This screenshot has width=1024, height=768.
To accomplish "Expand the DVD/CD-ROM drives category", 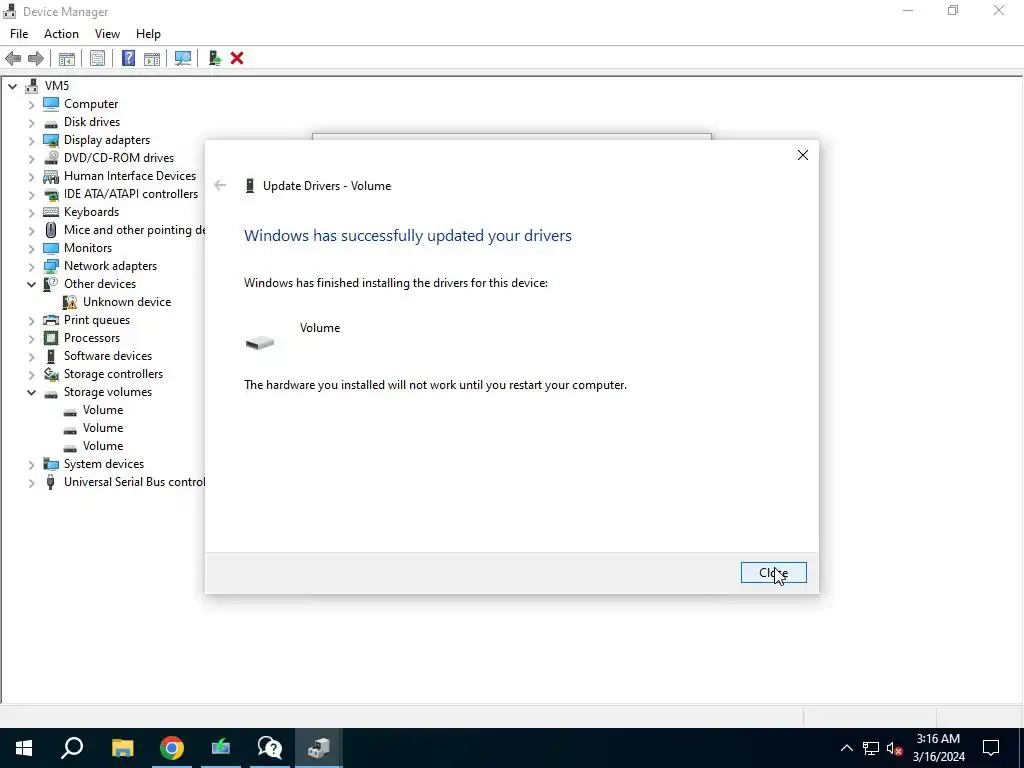I will (x=31, y=158).
